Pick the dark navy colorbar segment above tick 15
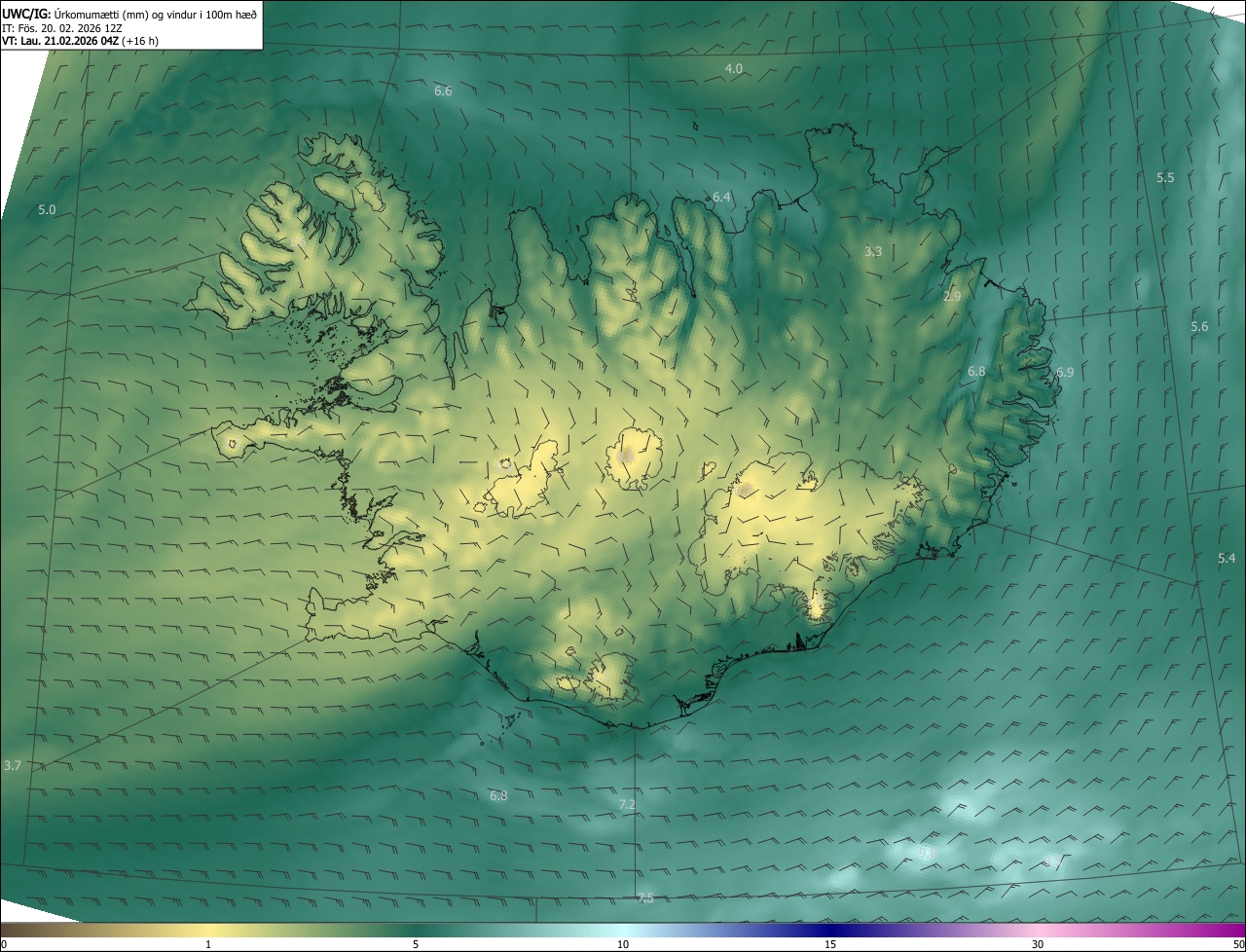 point(830,930)
